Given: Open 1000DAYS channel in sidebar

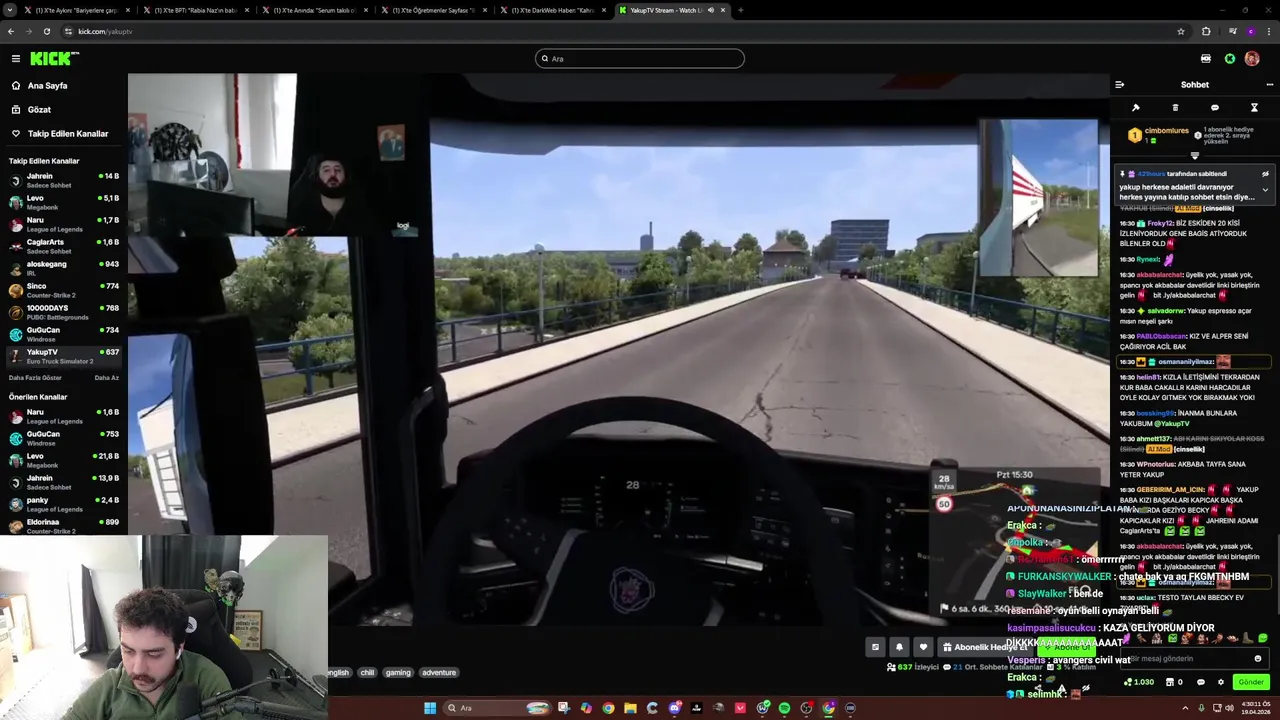Looking at the screenshot, I should [x=64, y=312].
